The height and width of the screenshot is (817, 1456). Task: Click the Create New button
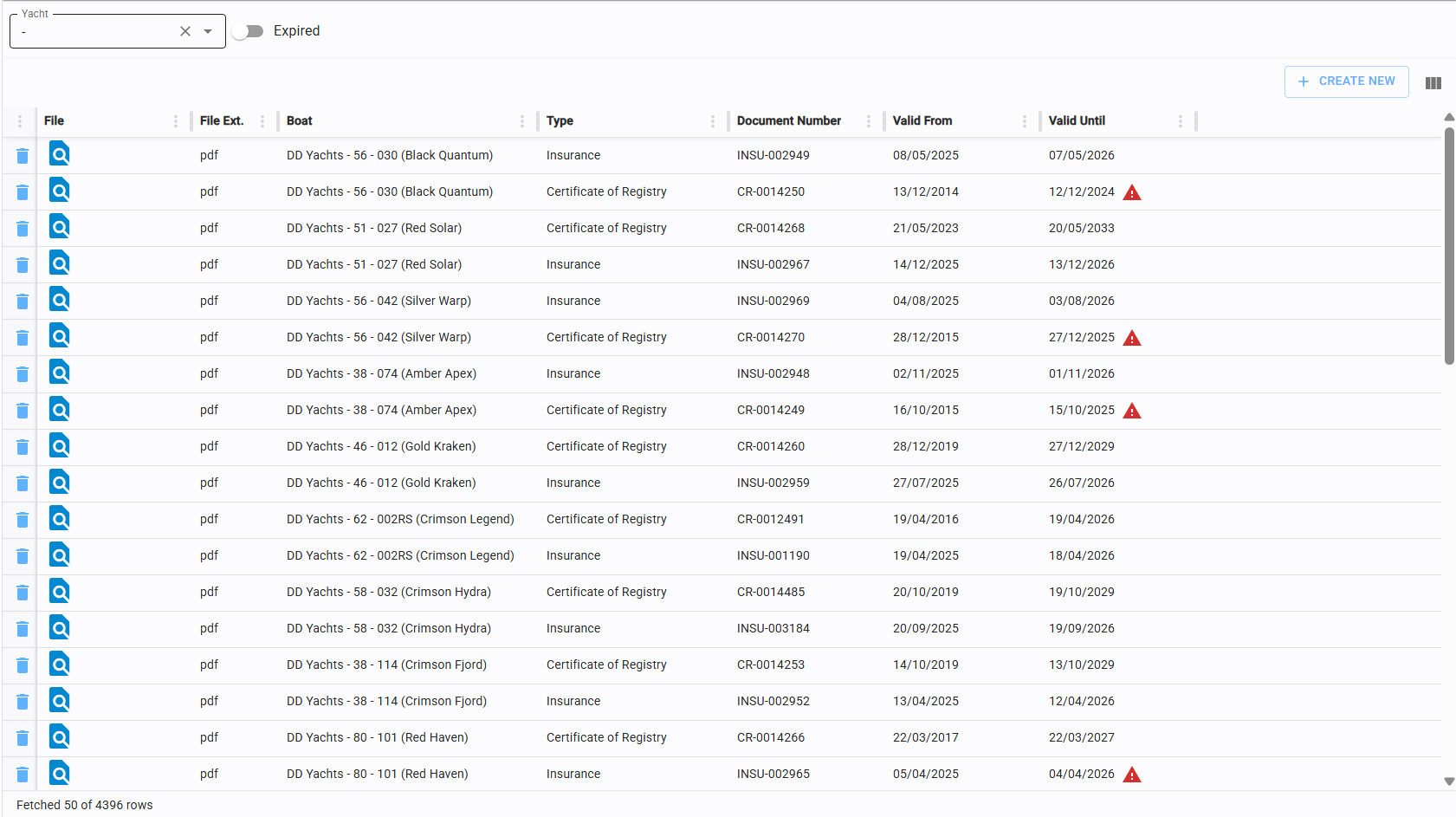(1346, 81)
